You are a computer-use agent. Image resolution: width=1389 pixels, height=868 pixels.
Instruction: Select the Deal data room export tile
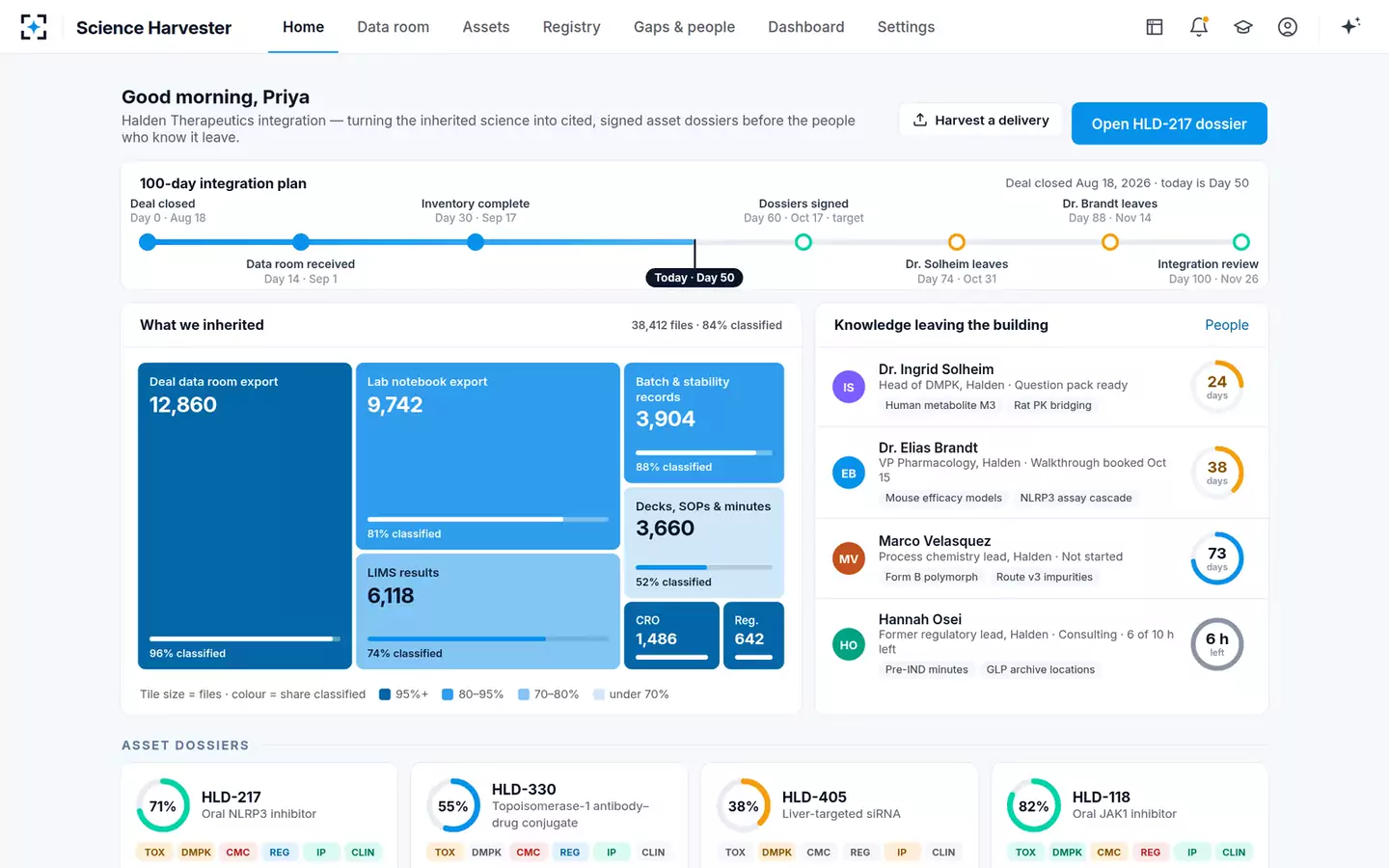245,516
